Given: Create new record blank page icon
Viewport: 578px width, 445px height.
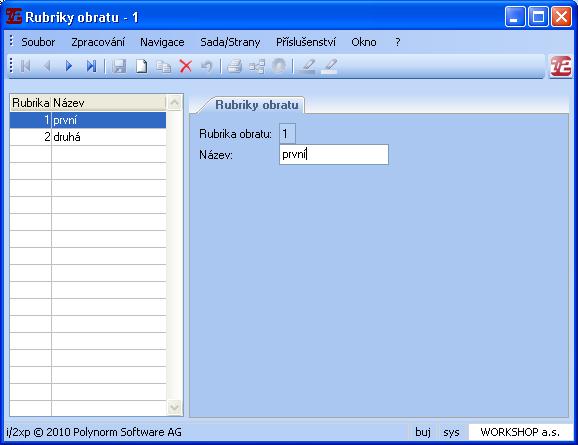Looking at the screenshot, I should [x=142, y=66].
